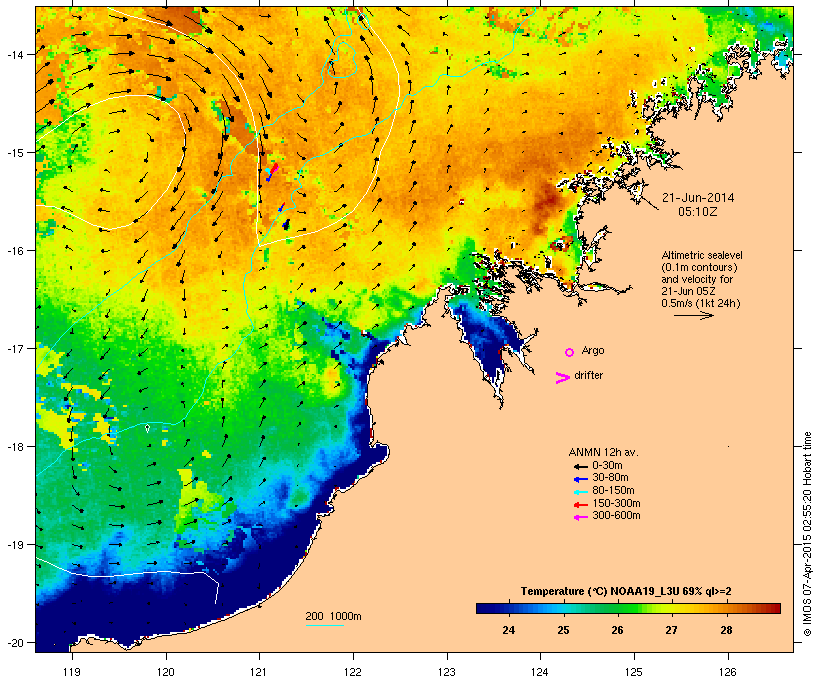This screenshot has width=820, height=680.
Task: Click the 'Argo' legend label
Action: click(593, 351)
